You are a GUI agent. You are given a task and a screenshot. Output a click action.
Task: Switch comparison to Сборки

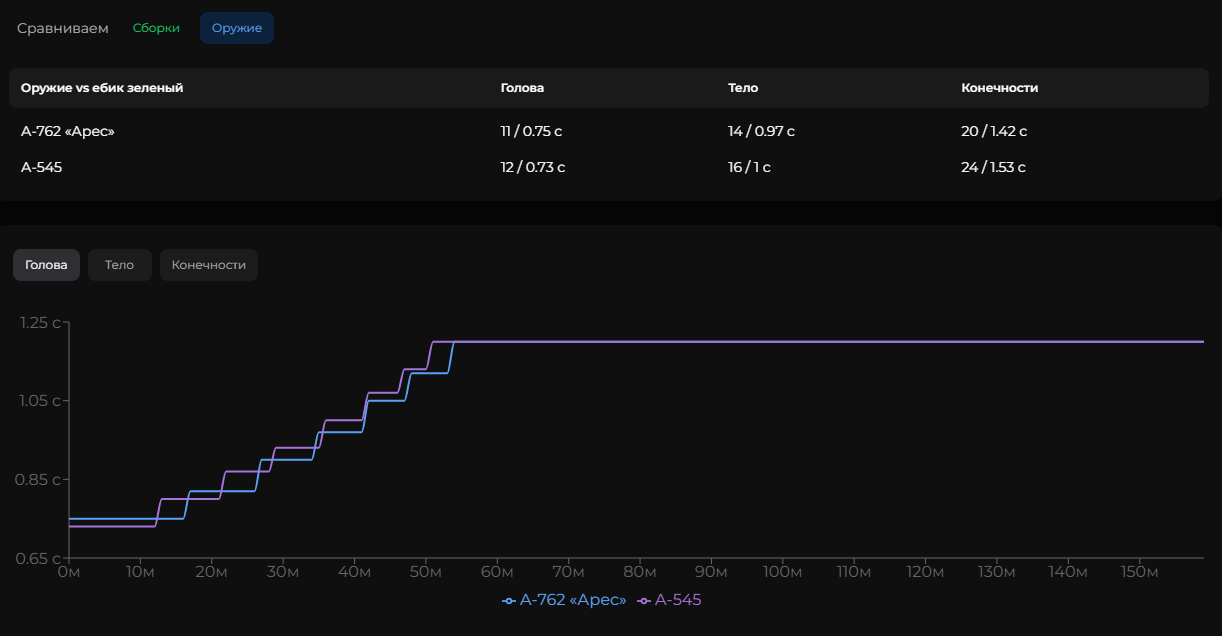click(x=156, y=28)
